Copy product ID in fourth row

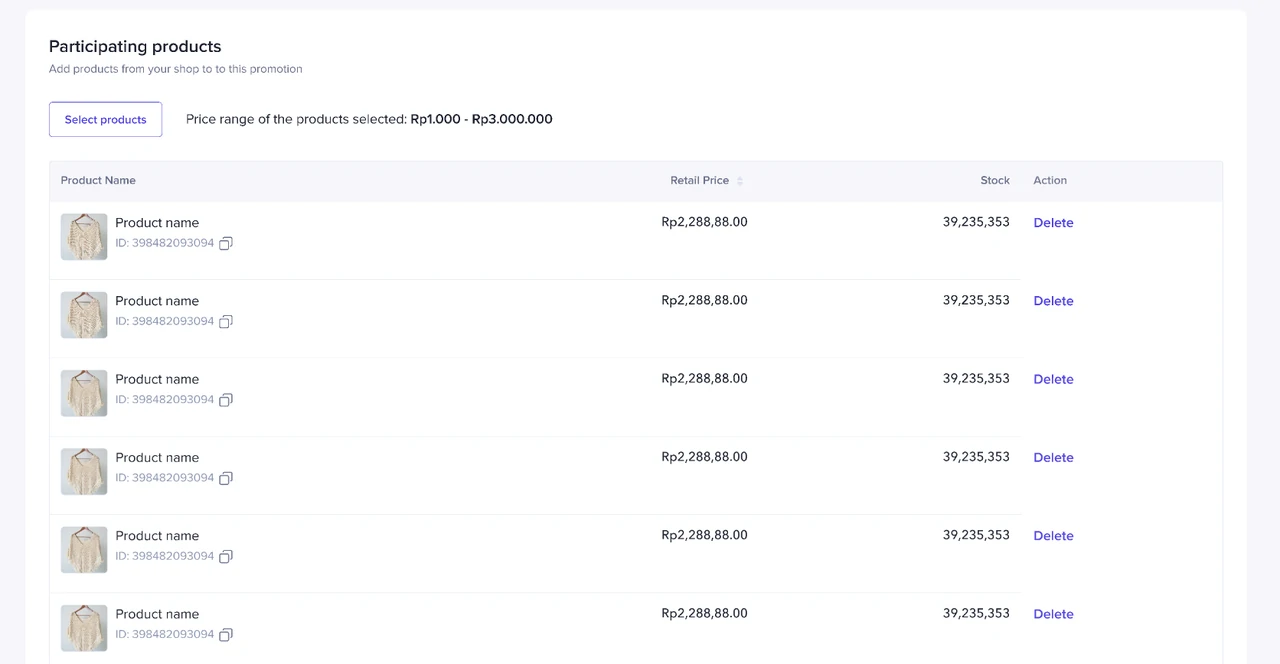pos(226,478)
